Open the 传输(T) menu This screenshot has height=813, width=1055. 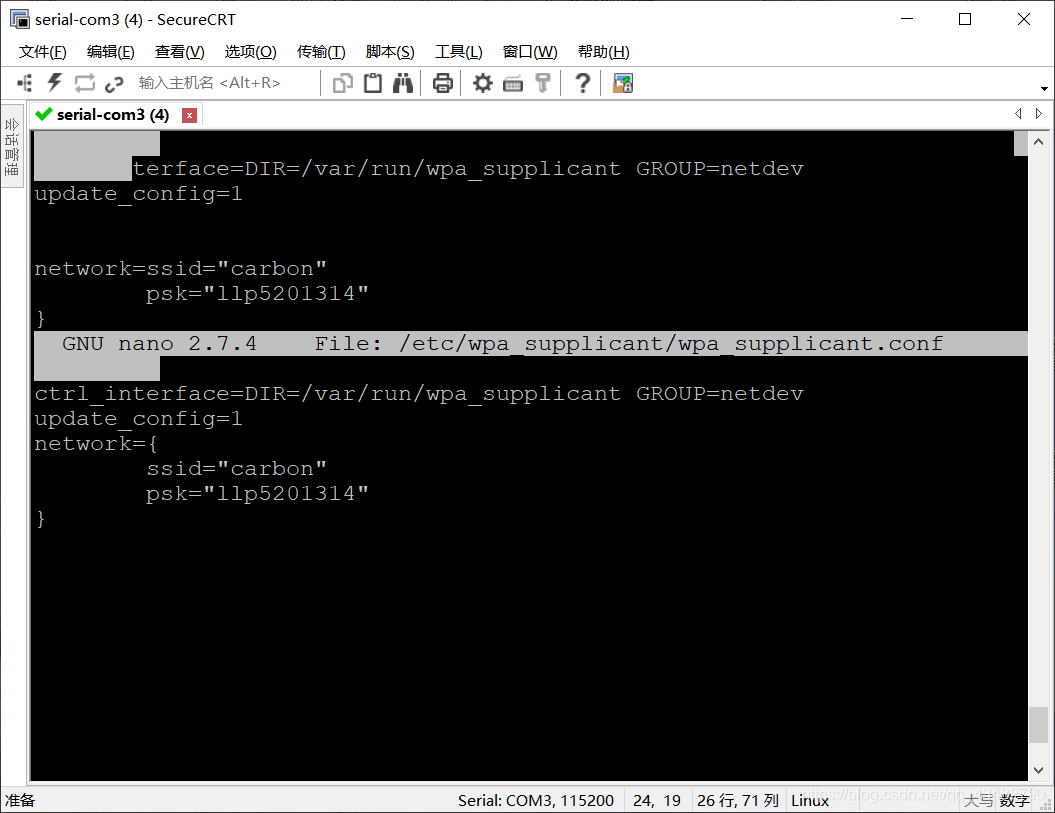(321, 52)
